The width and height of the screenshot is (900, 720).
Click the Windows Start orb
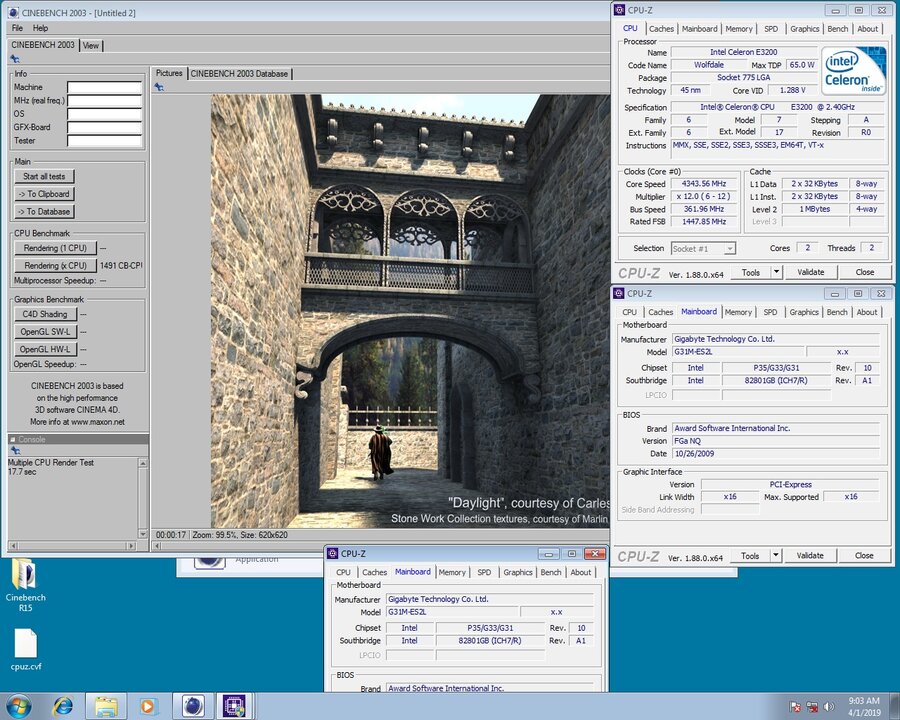(18, 706)
